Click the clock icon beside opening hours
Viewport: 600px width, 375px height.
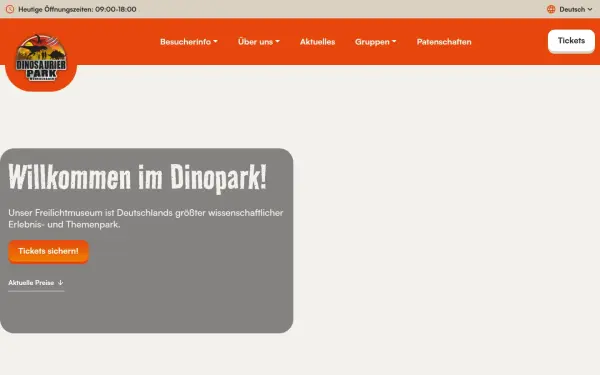10,9
